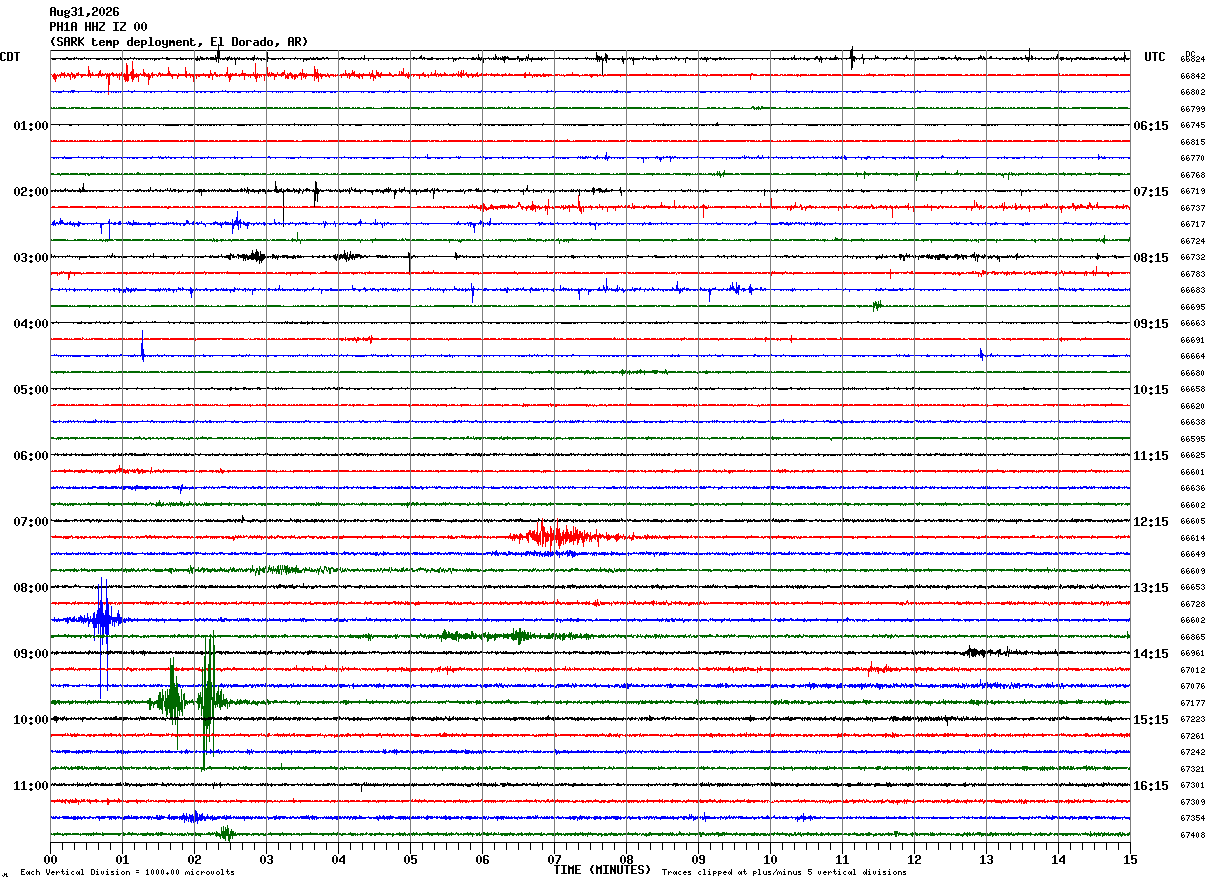This screenshot has height=886, width=1210.
Task: Select the tall green burst near minute 2
Action: click(x=207, y=701)
